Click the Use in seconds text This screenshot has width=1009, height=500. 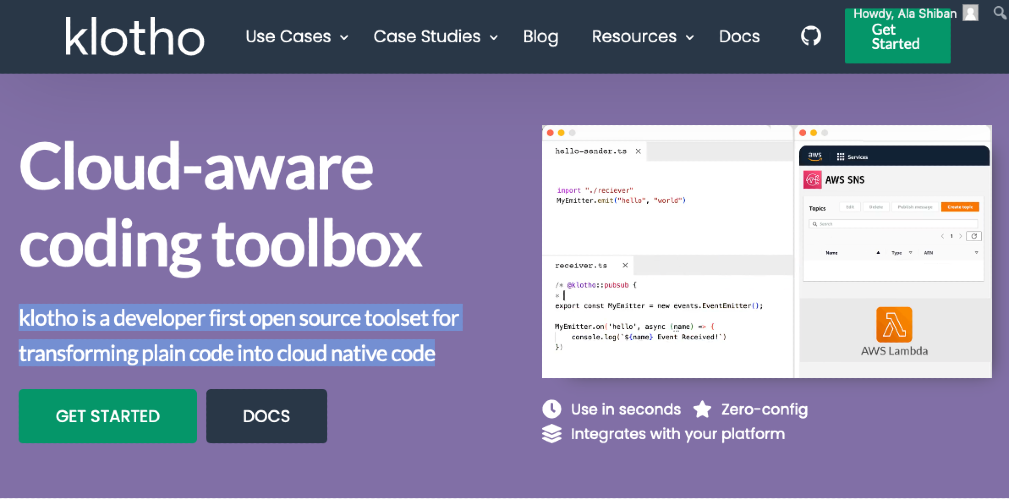625,409
